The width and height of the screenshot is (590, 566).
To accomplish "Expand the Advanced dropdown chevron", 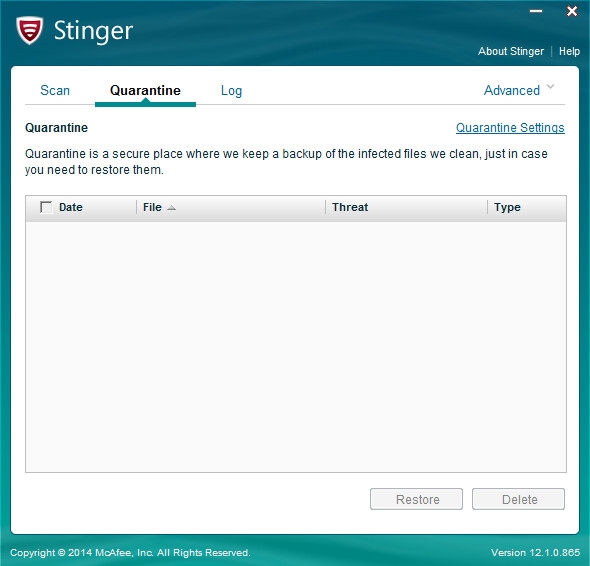I will coord(550,87).
